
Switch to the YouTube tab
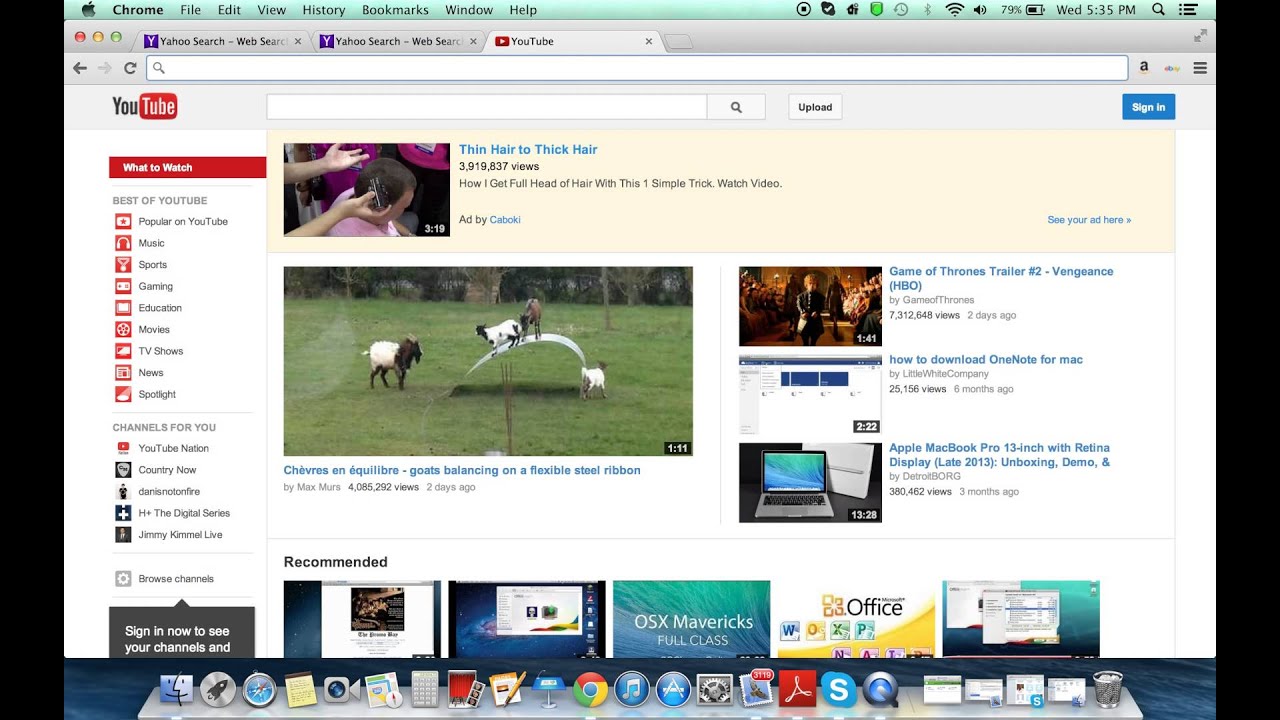coord(570,41)
